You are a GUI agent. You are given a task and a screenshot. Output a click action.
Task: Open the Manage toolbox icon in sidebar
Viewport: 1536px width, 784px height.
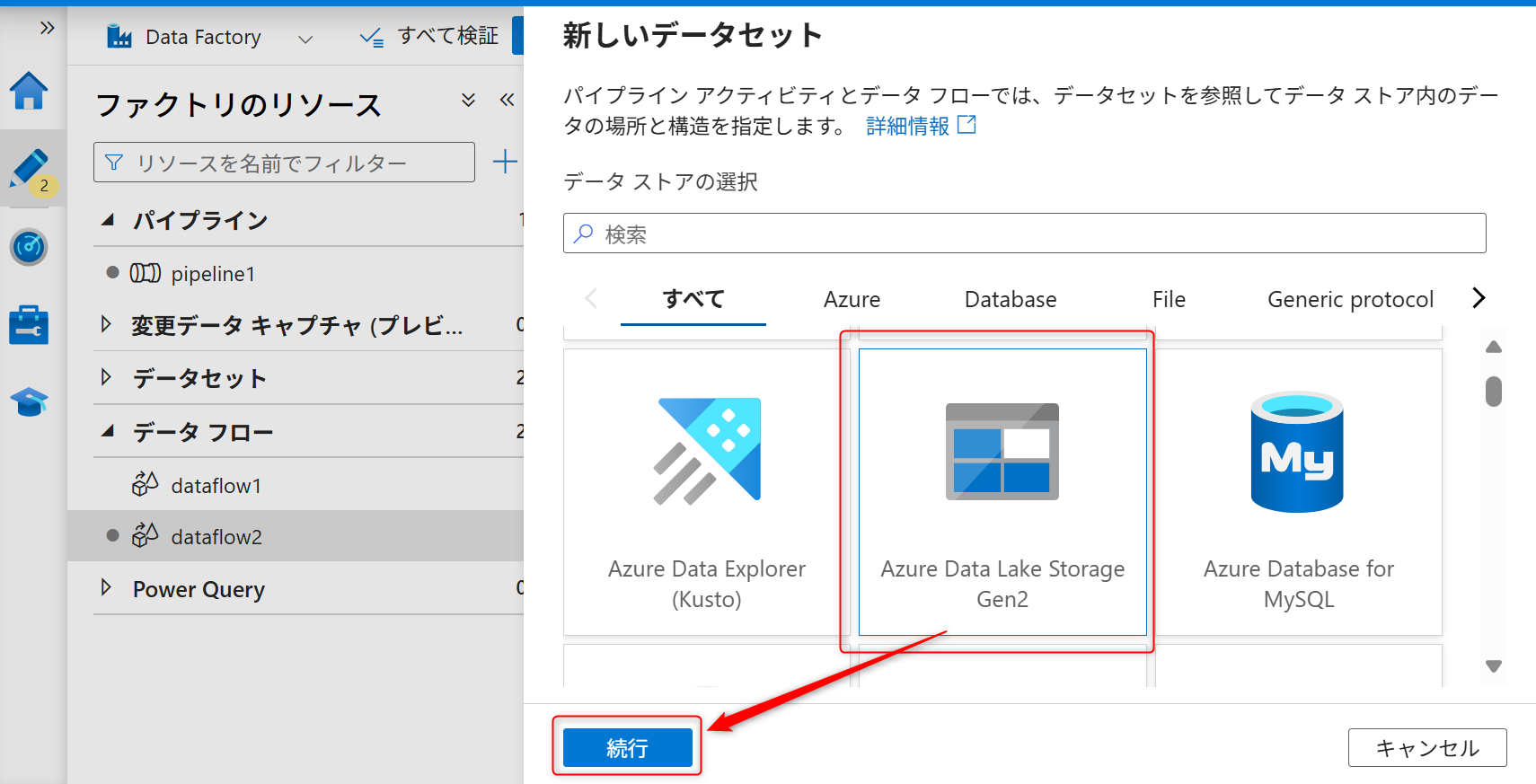tap(29, 325)
